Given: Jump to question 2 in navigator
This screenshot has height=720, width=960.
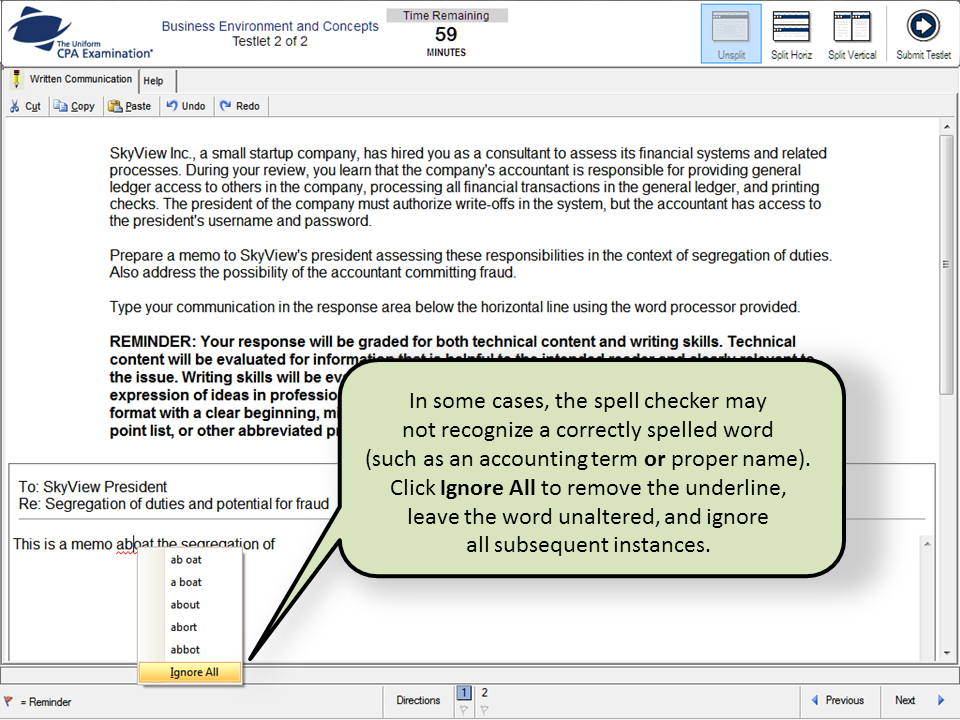Looking at the screenshot, I should (485, 692).
